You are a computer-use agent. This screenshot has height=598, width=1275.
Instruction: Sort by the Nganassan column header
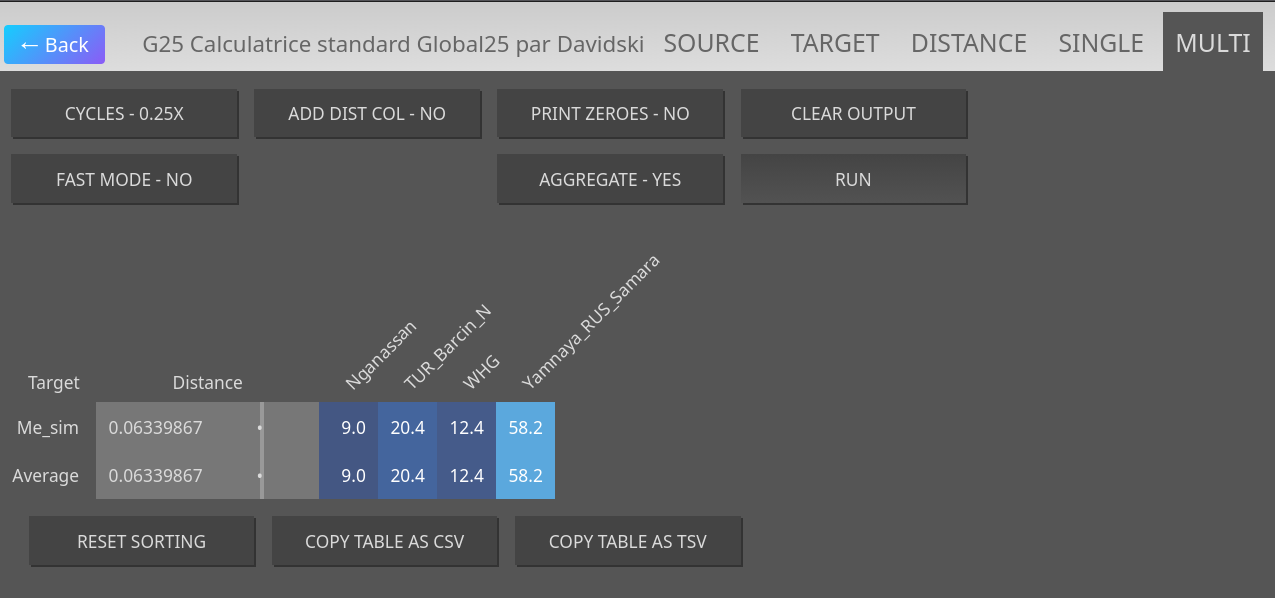point(380,356)
